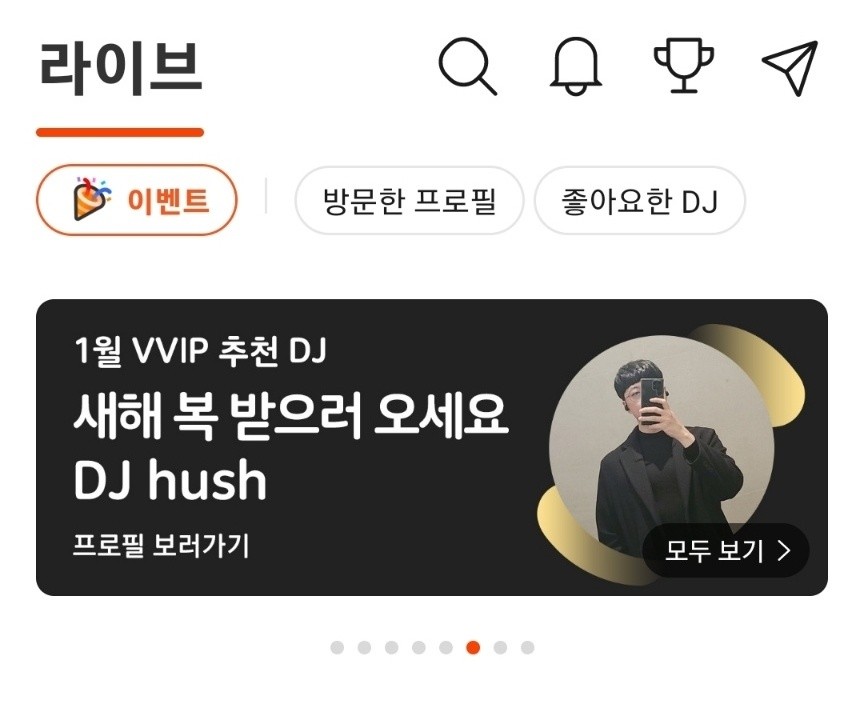Open notifications with the bell icon

pos(576,66)
